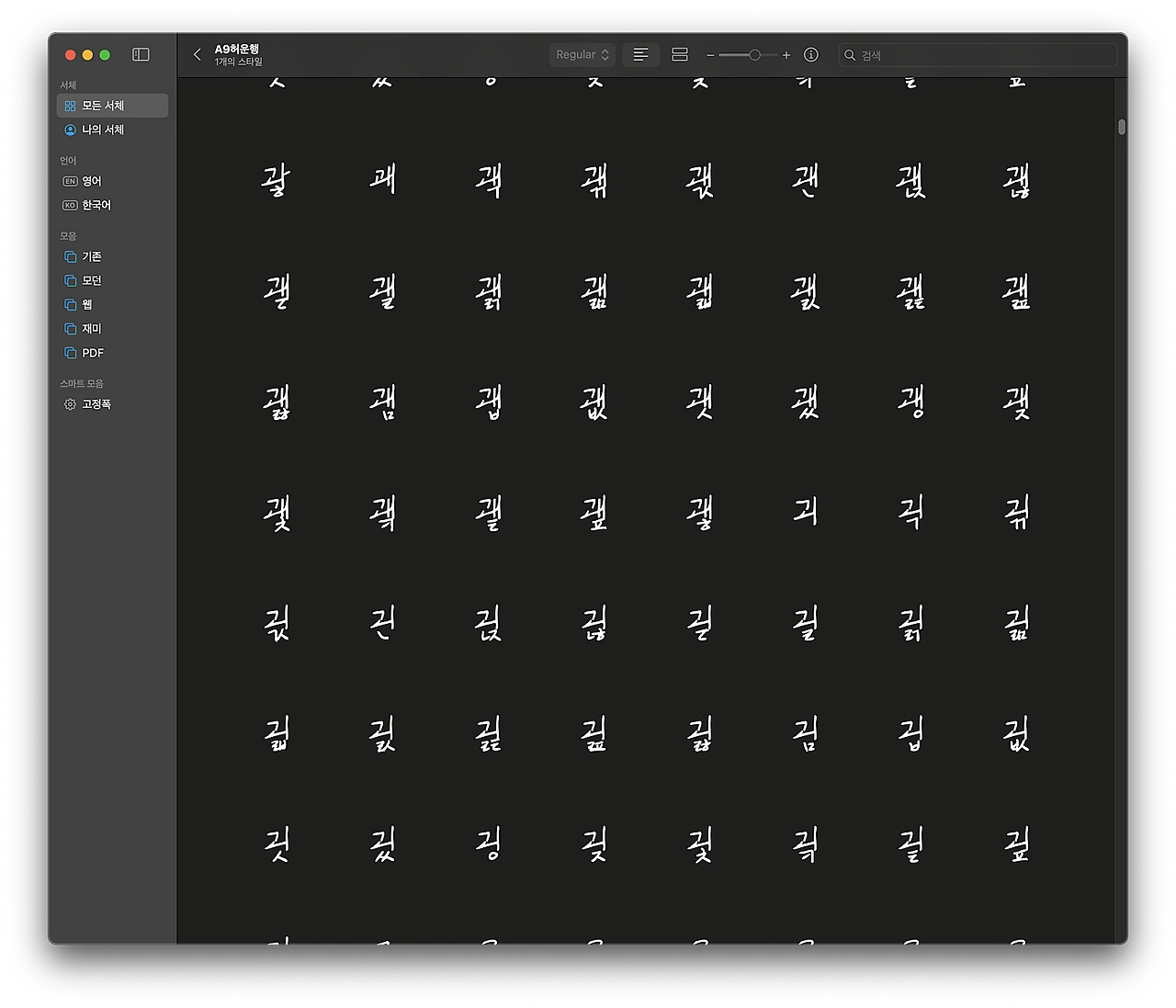The width and height of the screenshot is (1176, 1008).
Task: Adjust the glyph size slider
Action: 754,55
